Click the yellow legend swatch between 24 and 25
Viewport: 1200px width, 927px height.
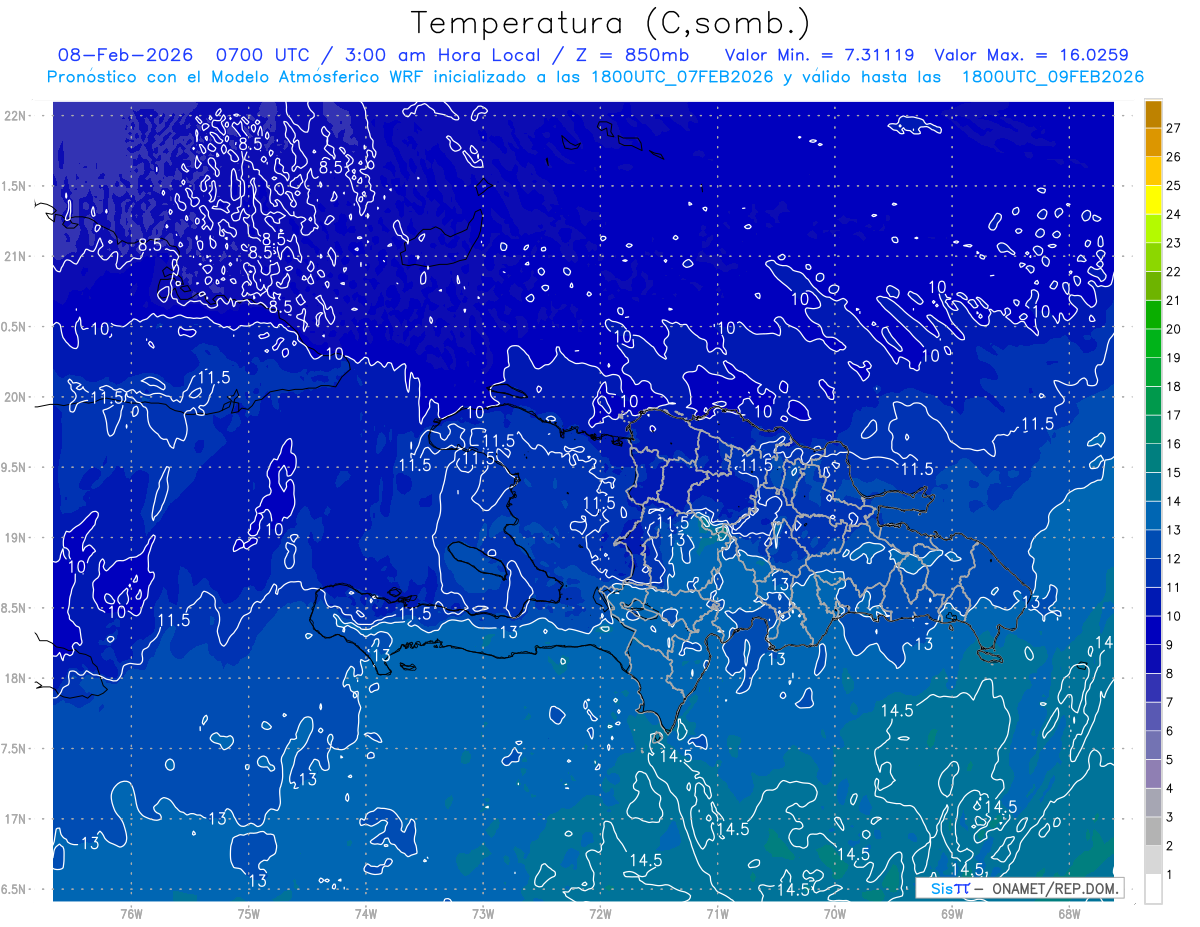click(x=1153, y=200)
